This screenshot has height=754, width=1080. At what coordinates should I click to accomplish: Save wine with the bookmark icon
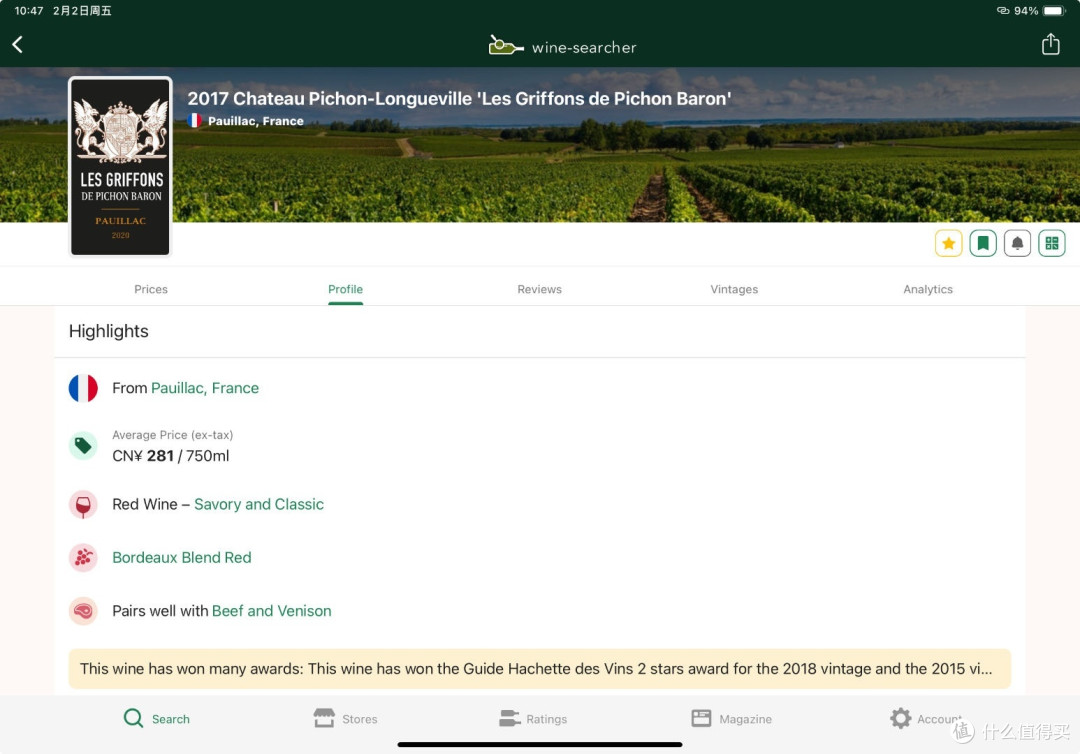983,243
